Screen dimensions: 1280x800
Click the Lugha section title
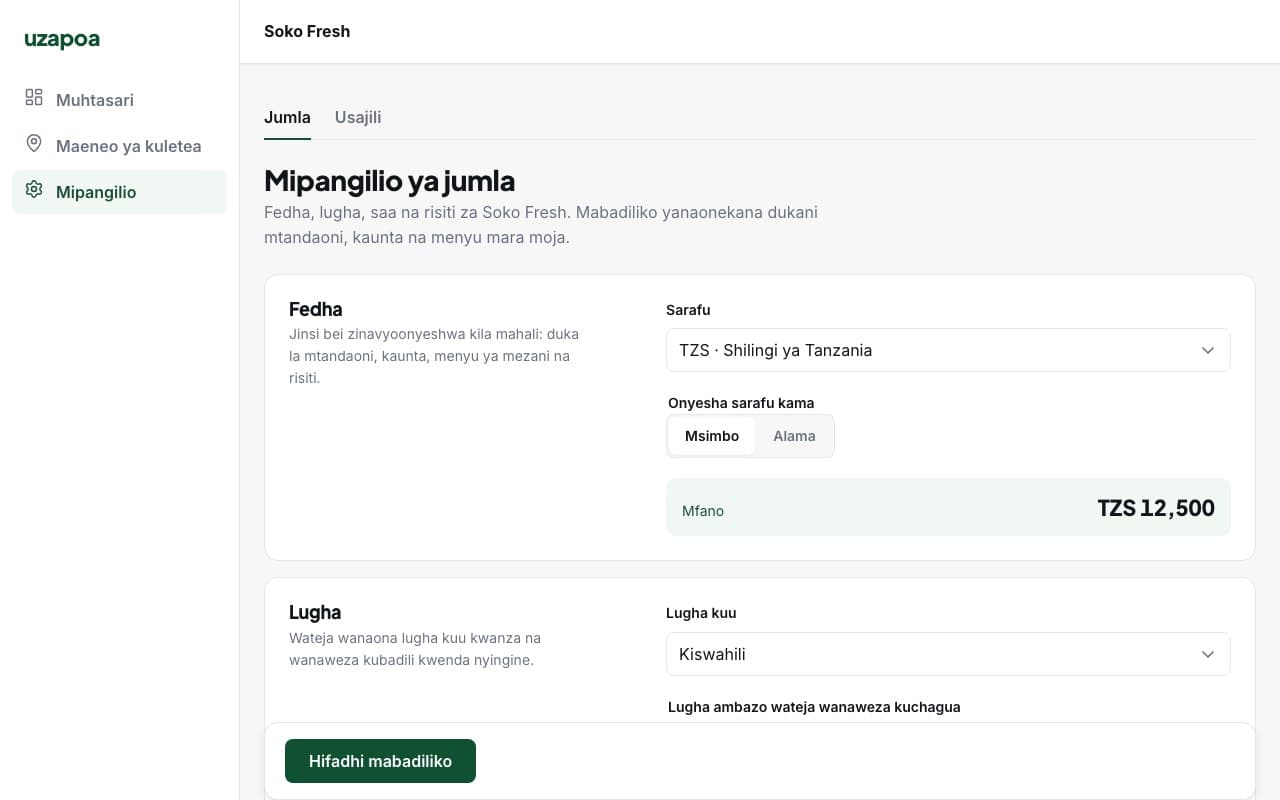[315, 612]
